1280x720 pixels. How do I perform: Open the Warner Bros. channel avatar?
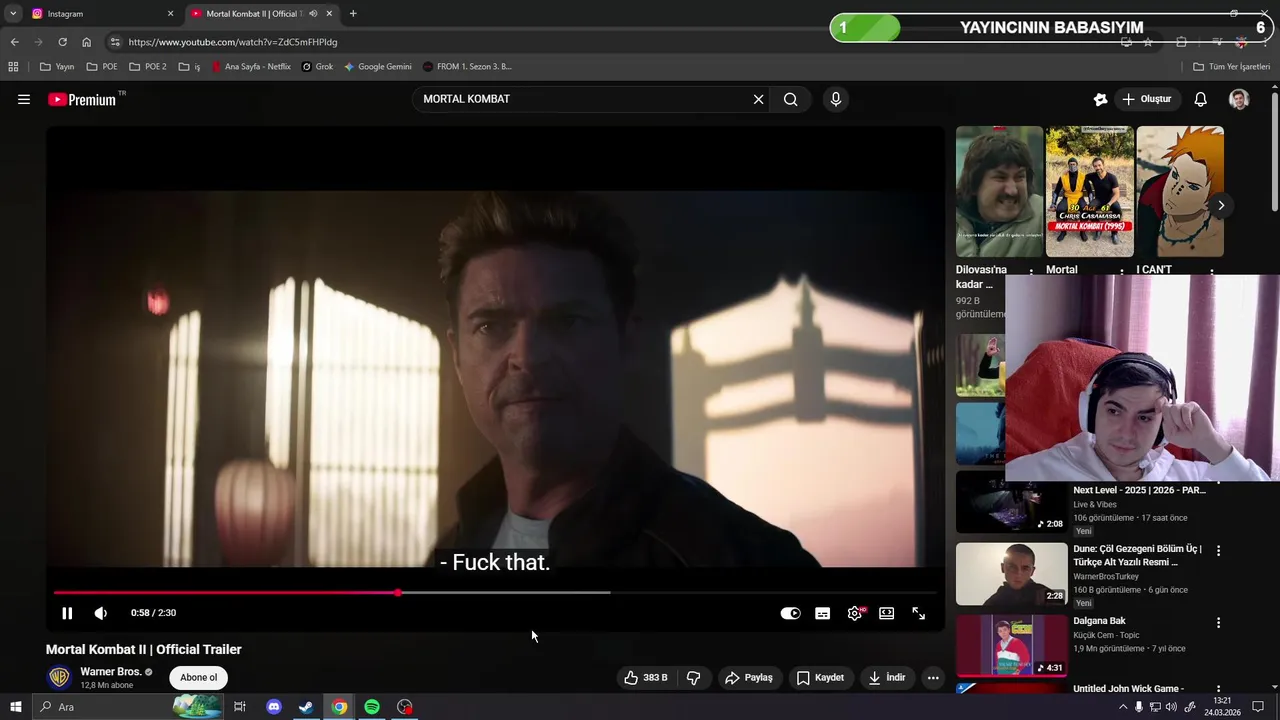[60, 678]
